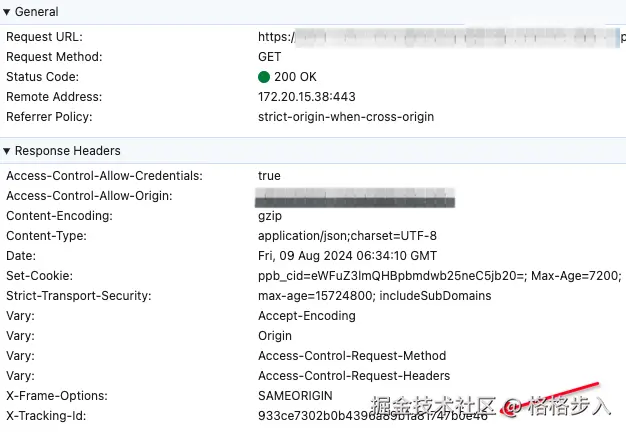Select the Request URL value

[x=440, y=37]
